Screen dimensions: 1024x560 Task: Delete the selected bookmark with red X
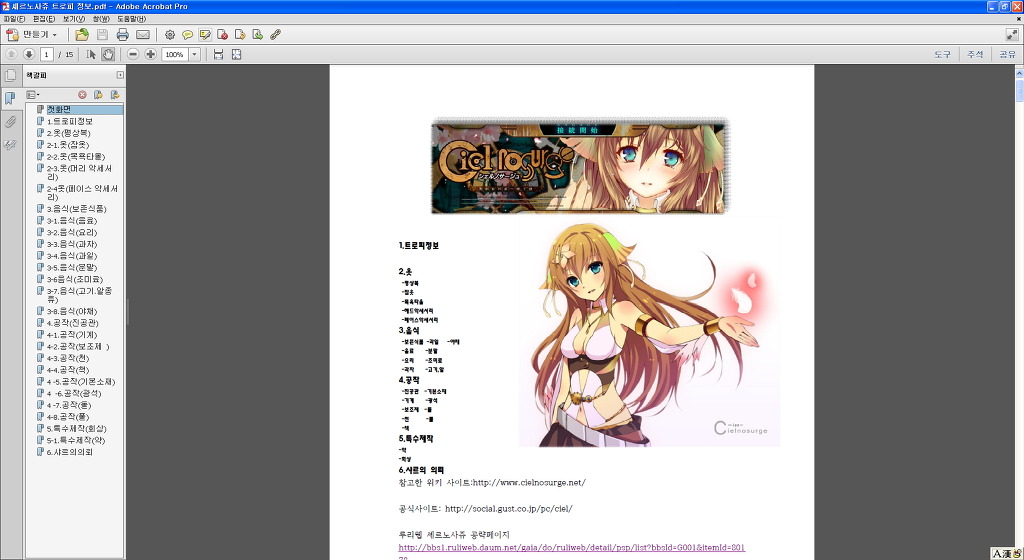pyautogui.click(x=83, y=94)
